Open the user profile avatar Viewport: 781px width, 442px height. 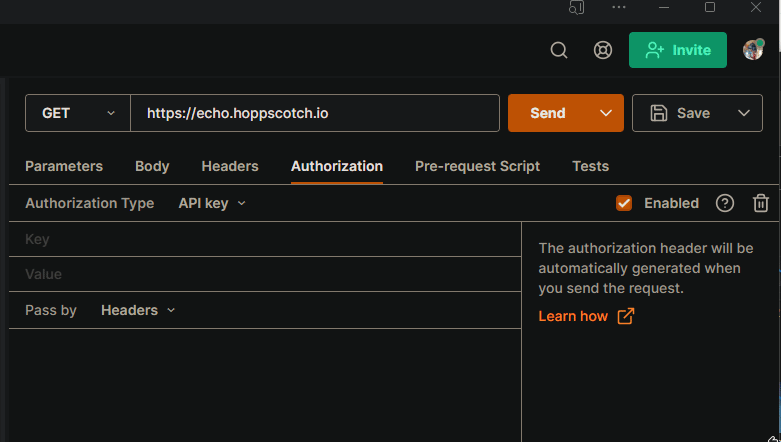(x=753, y=50)
